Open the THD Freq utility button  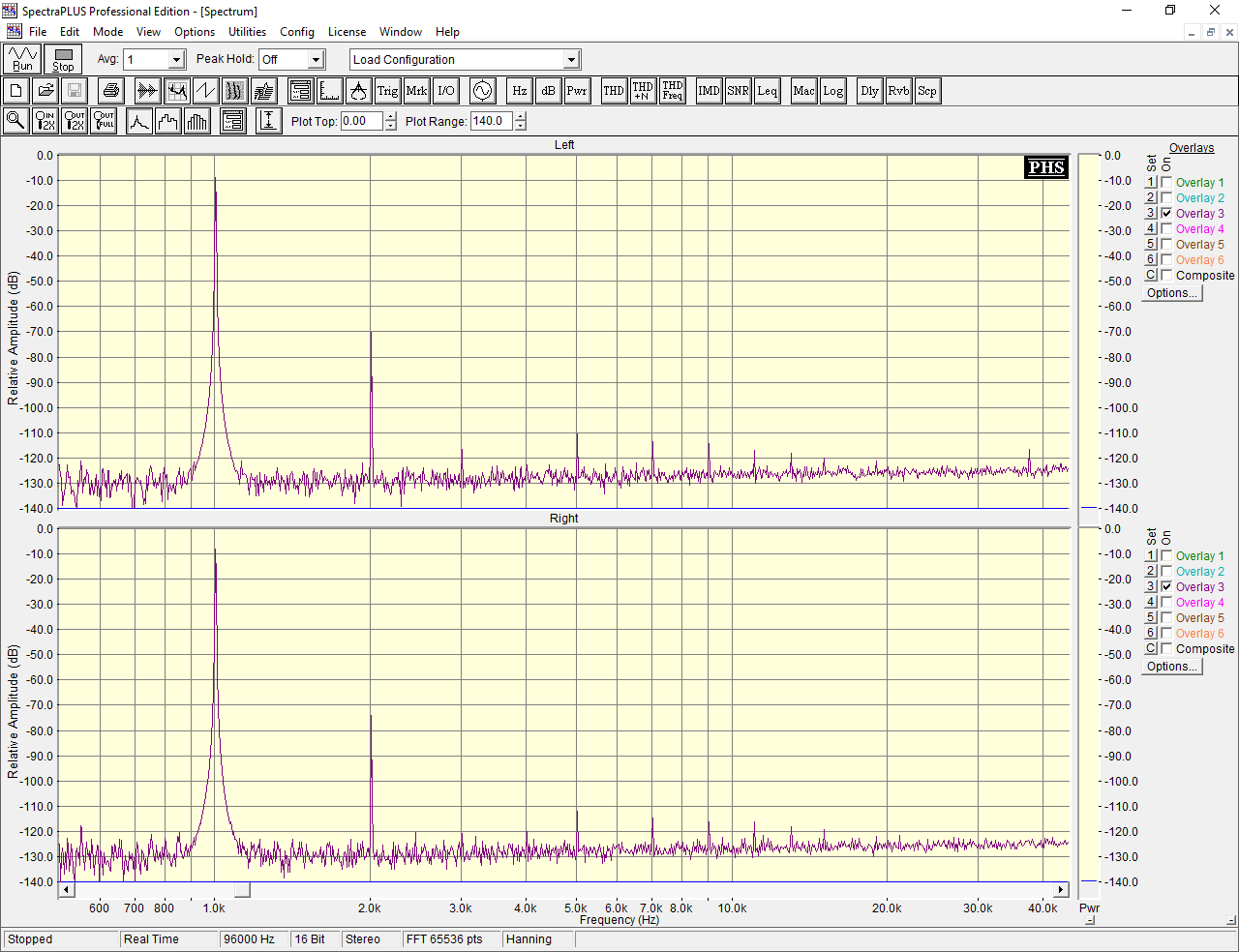coord(672,91)
